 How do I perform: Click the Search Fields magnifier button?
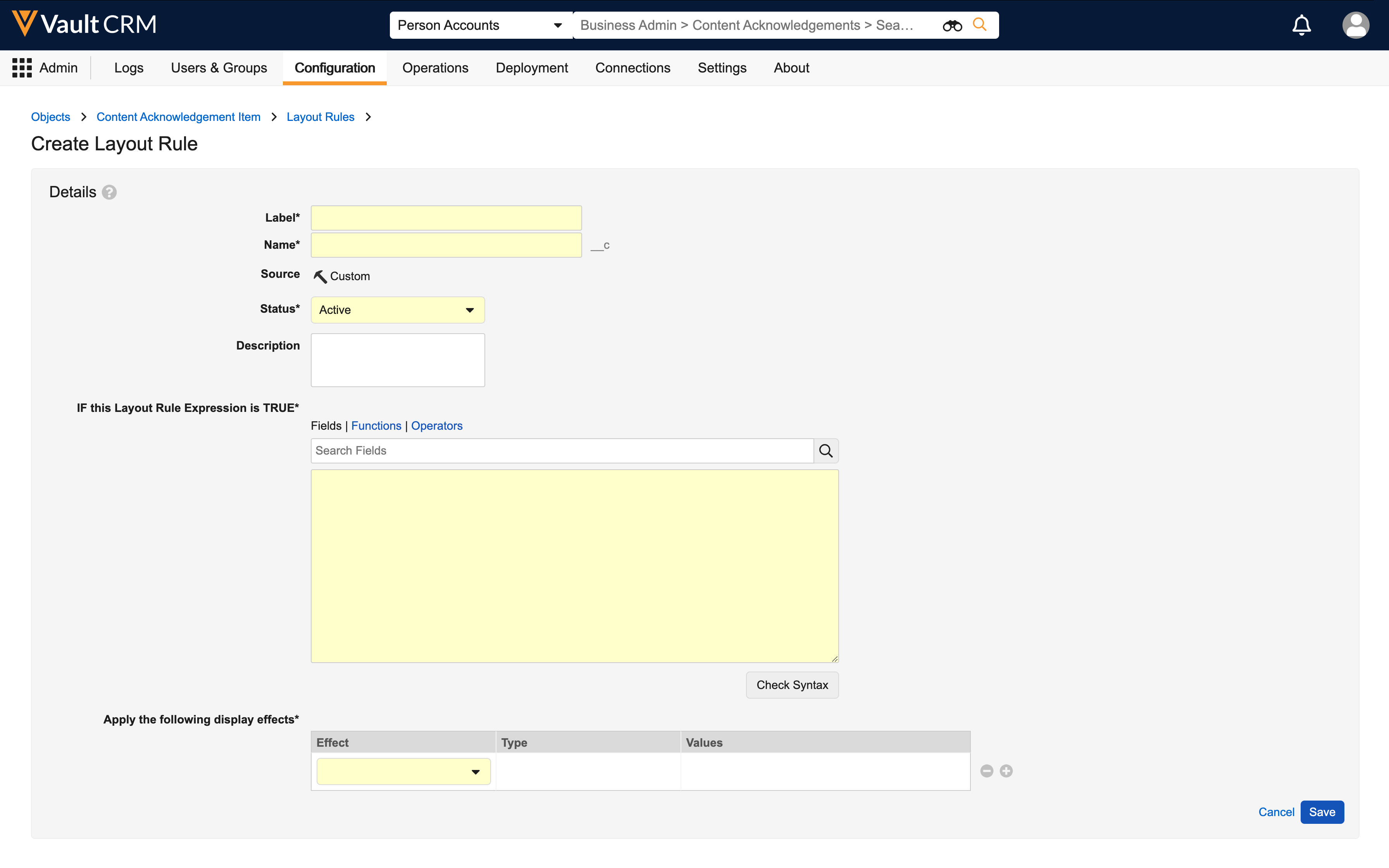point(825,451)
